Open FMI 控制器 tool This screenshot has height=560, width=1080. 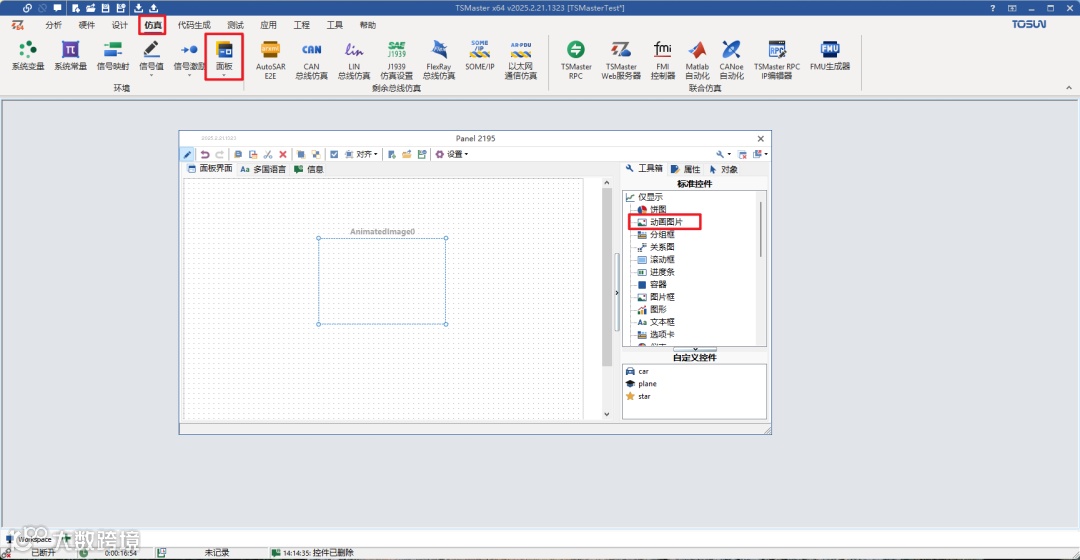click(663, 60)
